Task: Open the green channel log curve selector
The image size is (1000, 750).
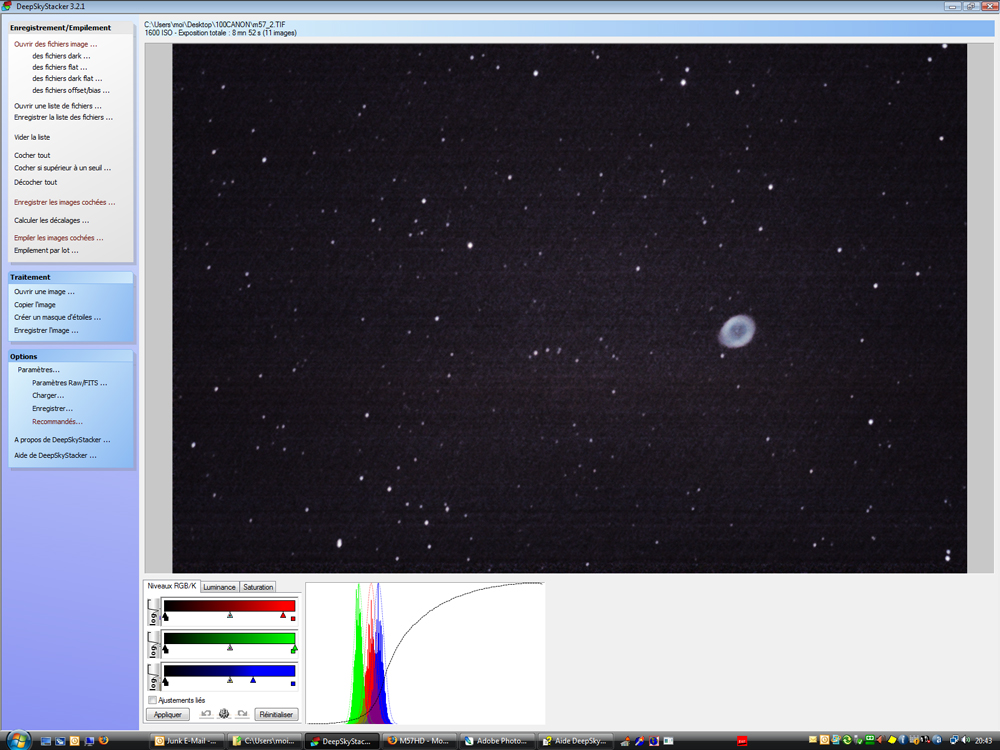Action: [153, 645]
